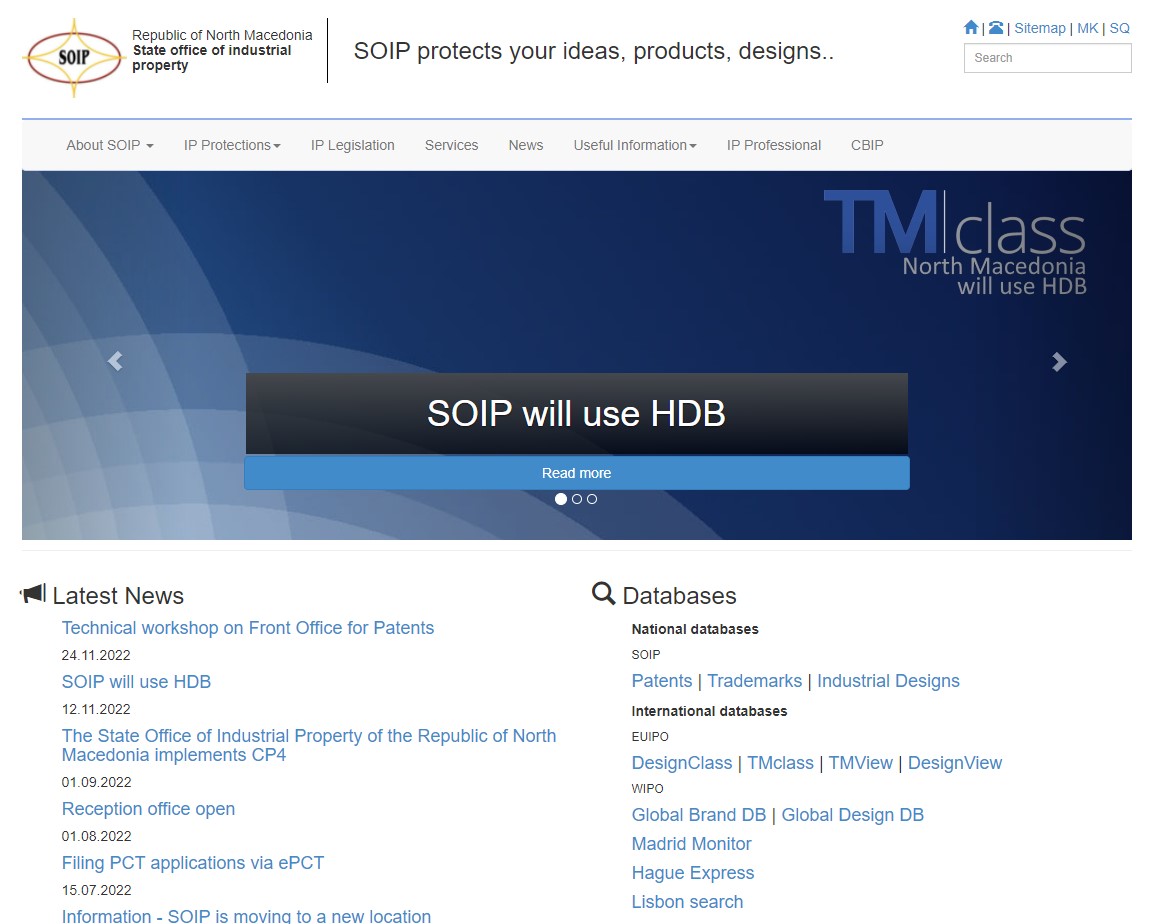Screen dimensions: 1160x924
Task: Select the third carousel indicator dot
Action: (592, 499)
